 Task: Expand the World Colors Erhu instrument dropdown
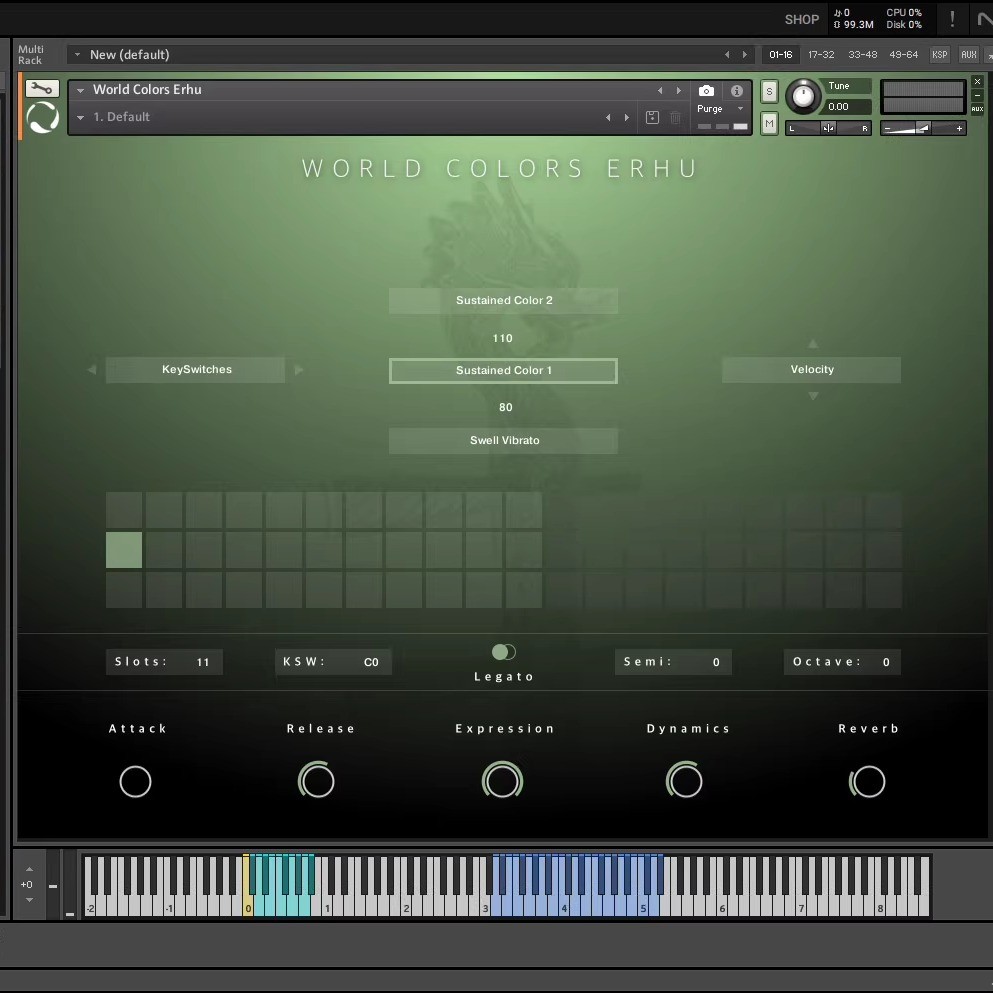pos(81,90)
